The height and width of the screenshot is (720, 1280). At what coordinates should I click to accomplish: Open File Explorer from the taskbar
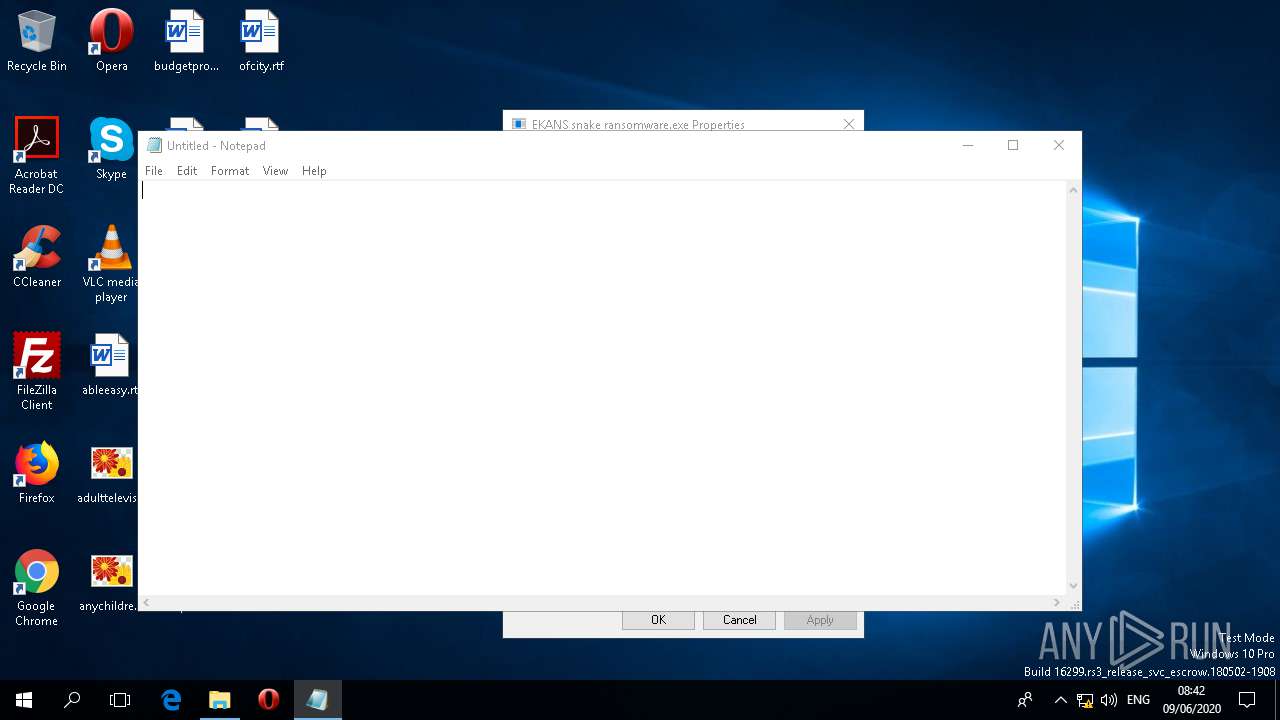click(x=220, y=700)
